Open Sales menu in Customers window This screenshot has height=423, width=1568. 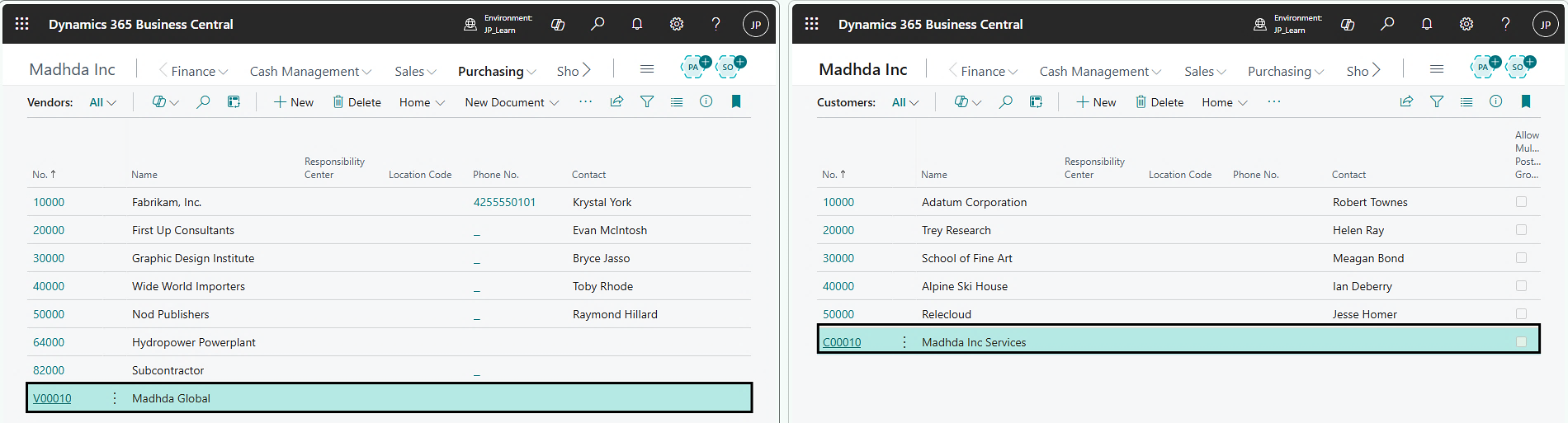pos(1205,71)
